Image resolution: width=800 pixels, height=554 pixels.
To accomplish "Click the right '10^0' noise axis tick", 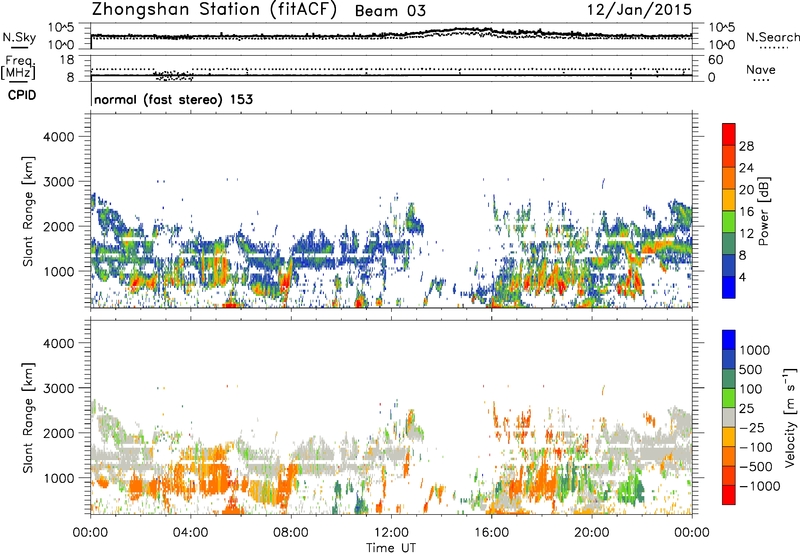I will [x=721, y=45].
